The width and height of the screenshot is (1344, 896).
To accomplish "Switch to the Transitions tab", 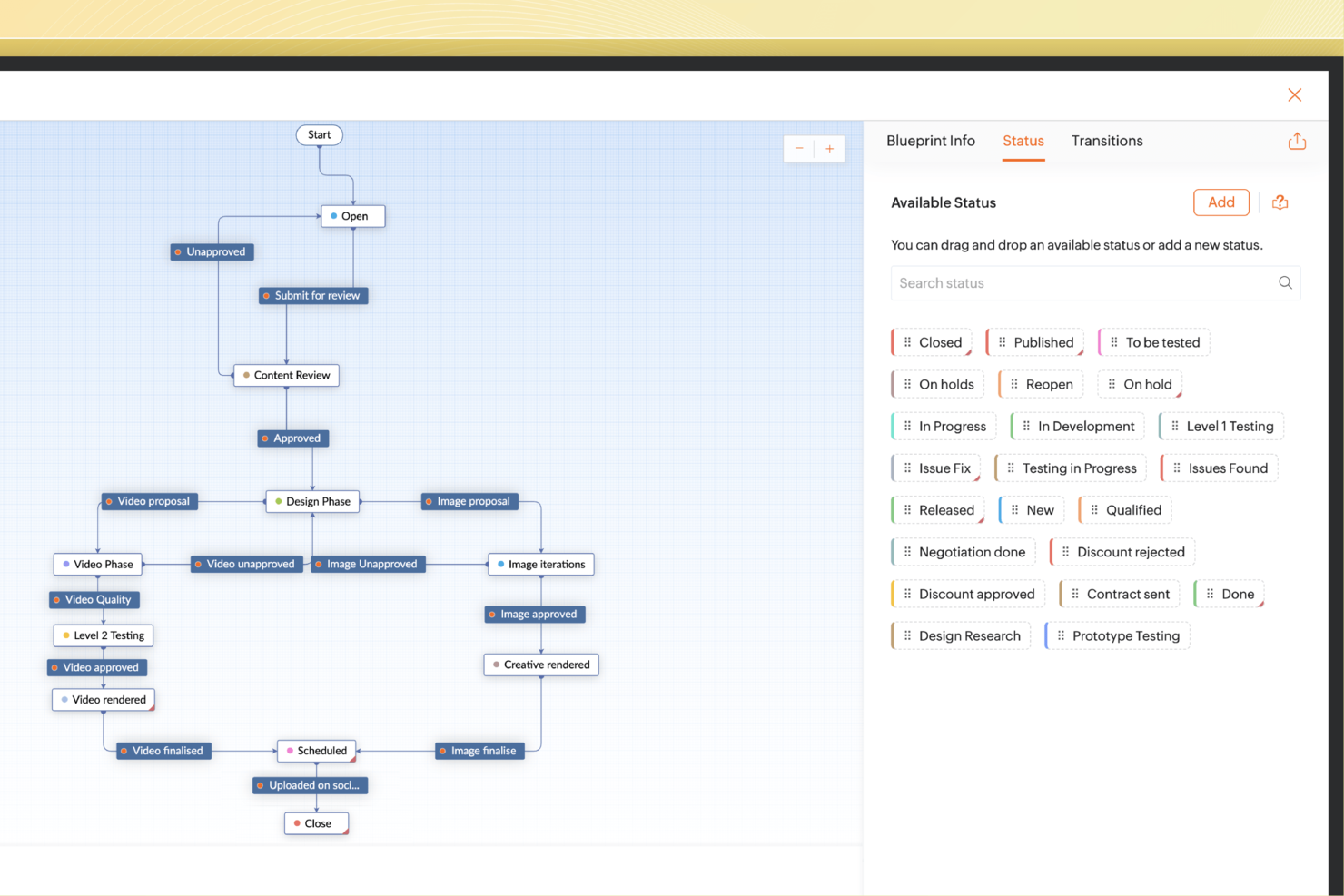I will pos(1106,141).
